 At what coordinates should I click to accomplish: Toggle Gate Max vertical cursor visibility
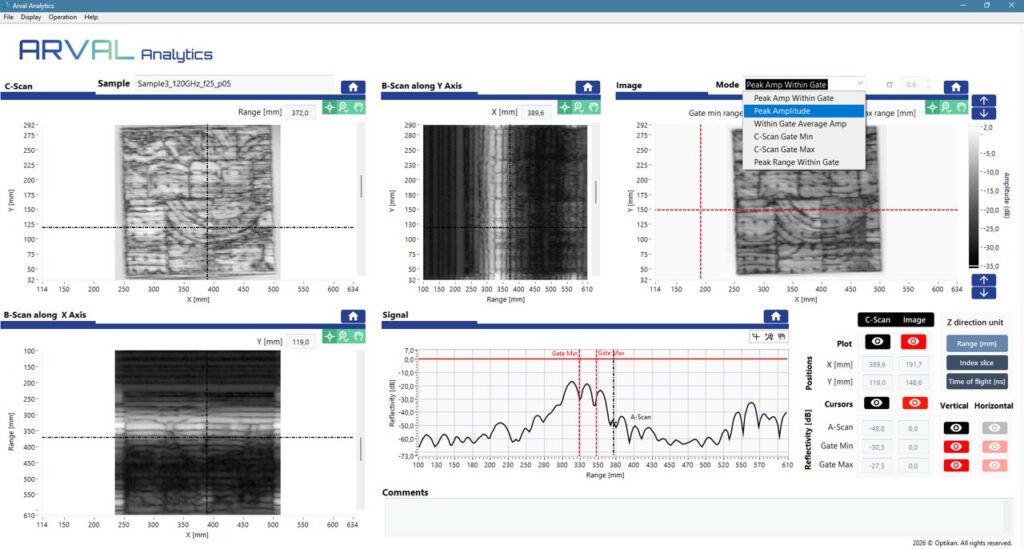[955, 465]
